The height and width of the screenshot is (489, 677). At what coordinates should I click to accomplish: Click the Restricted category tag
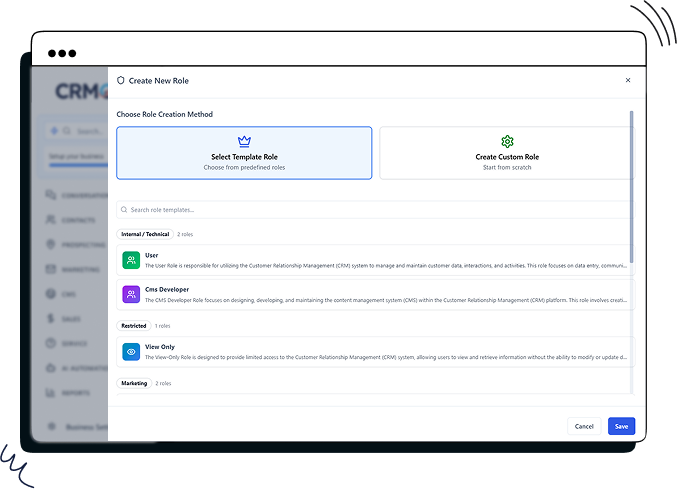pyautogui.click(x=134, y=326)
